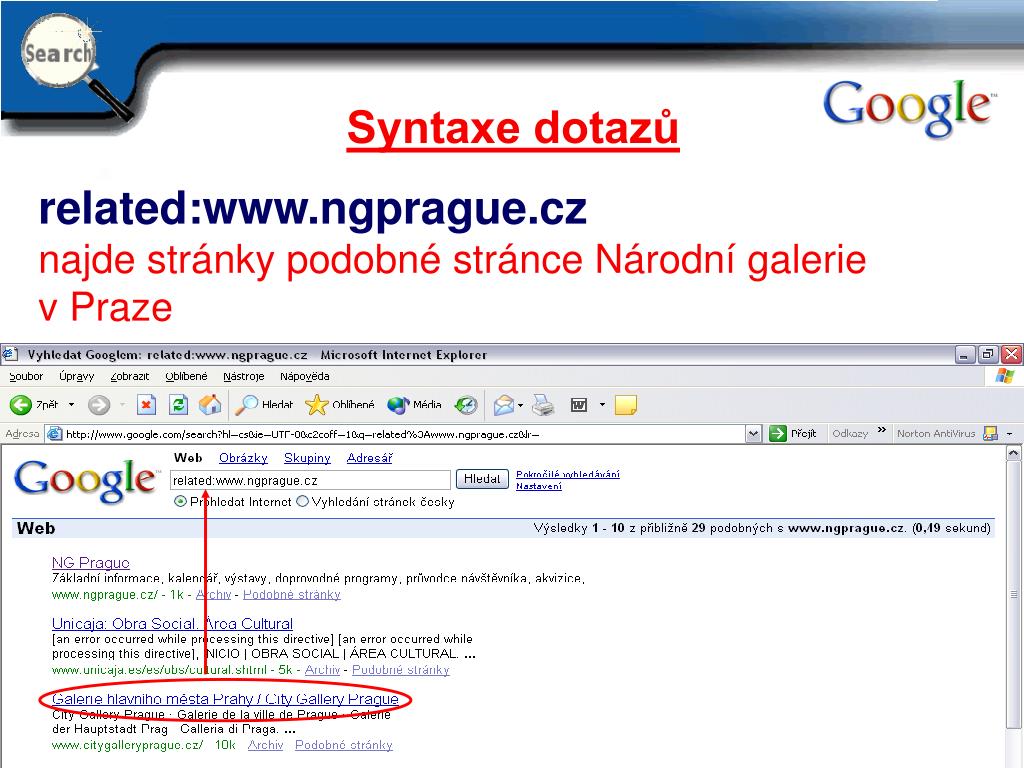
Task: Click the Google search query field
Action: [310, 481]
